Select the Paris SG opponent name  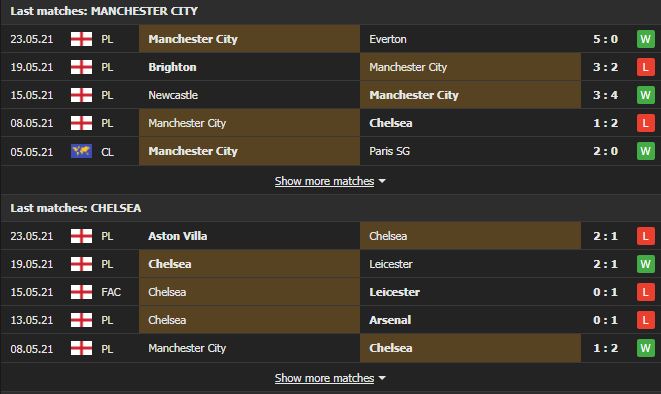pyautogui.click(x=390, y=151)
